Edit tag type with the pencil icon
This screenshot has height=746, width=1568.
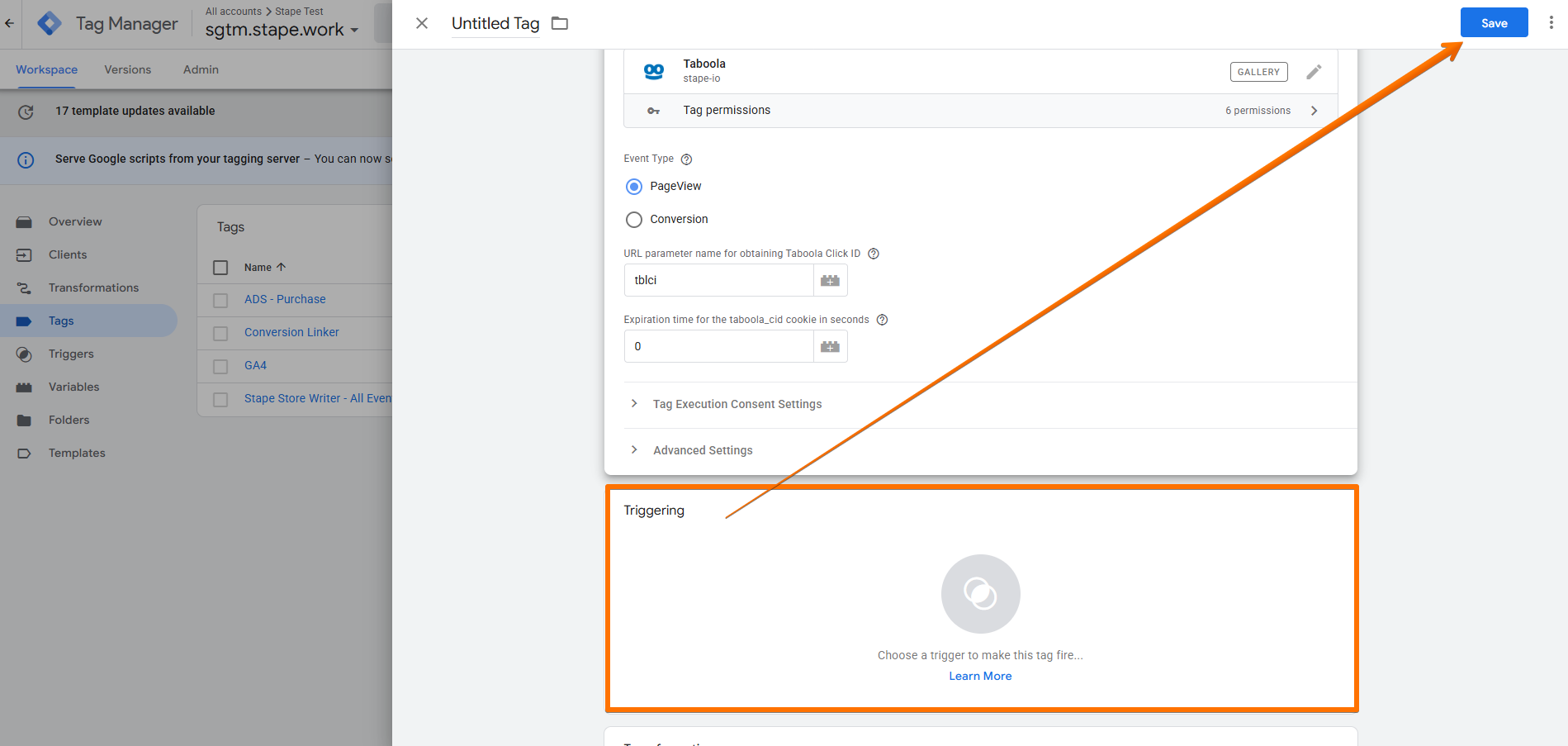[x=1314, y=72]
